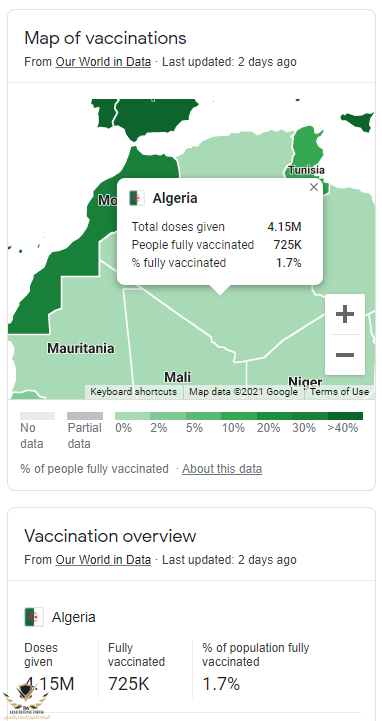Zoom in on the map
Image resolution: width=382 pixels, height=721 pixels.
pyautogui.click(x=345, y=315)
